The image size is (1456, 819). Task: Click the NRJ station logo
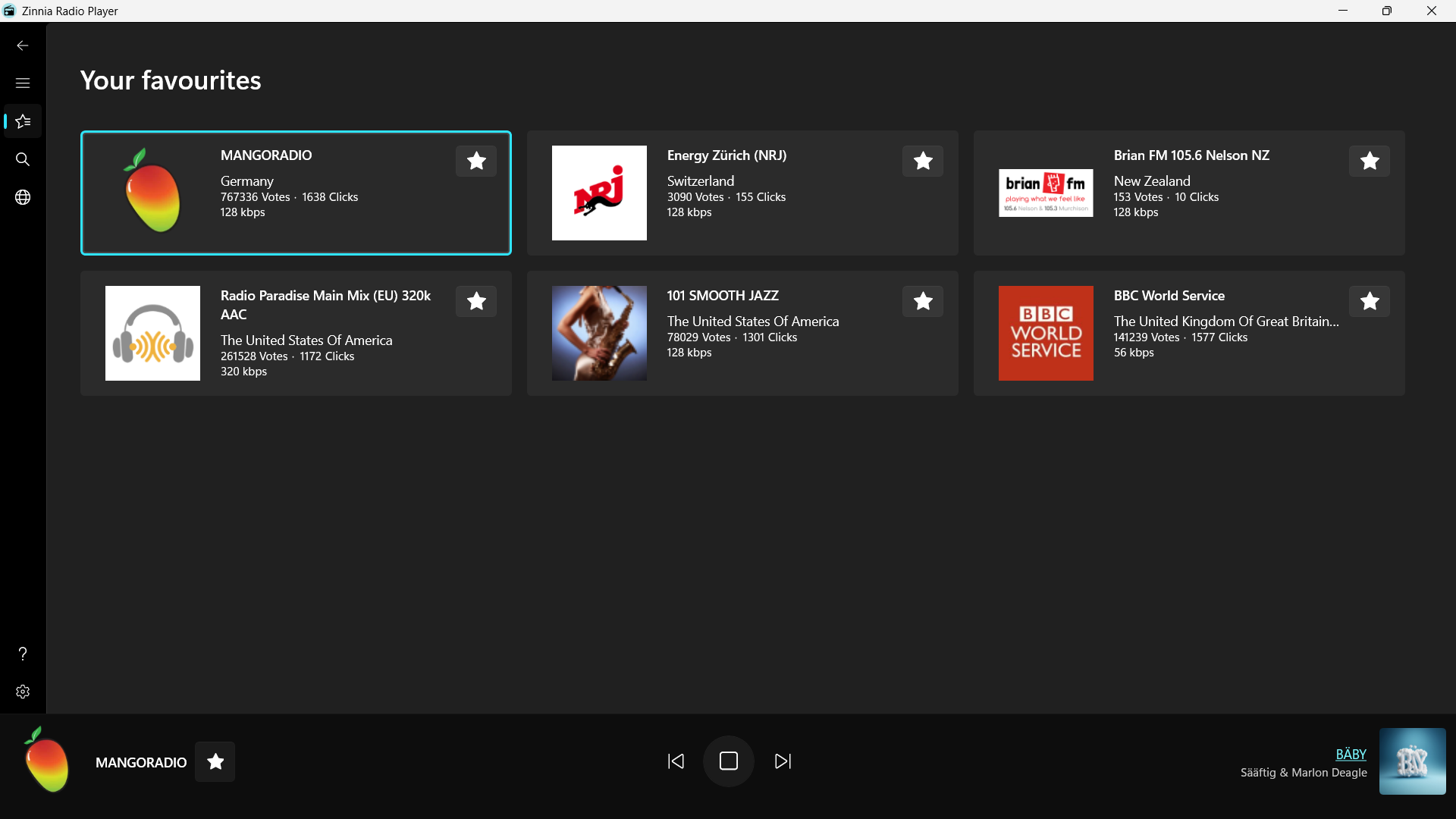coord(599,193)
